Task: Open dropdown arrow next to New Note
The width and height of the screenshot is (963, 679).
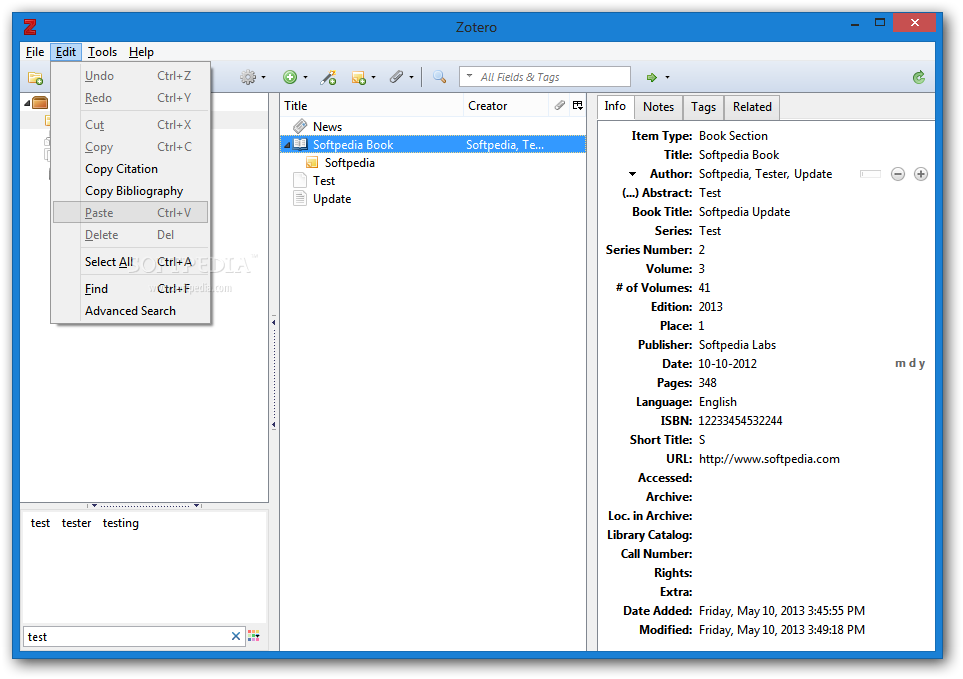Action: coord(373,77)
